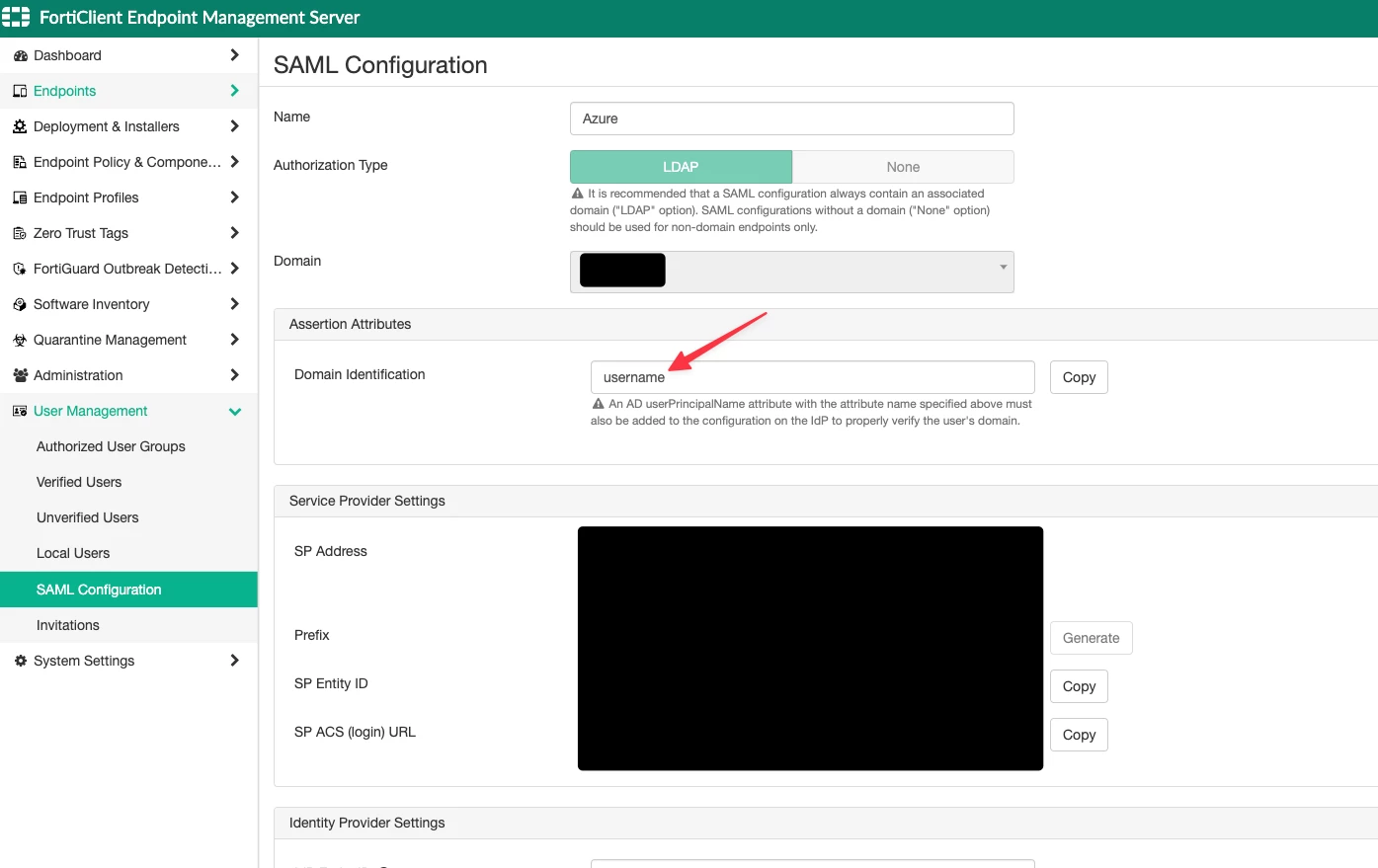Click the Endpoint Profiles label
1378x868 pixels.
(86, 197)
